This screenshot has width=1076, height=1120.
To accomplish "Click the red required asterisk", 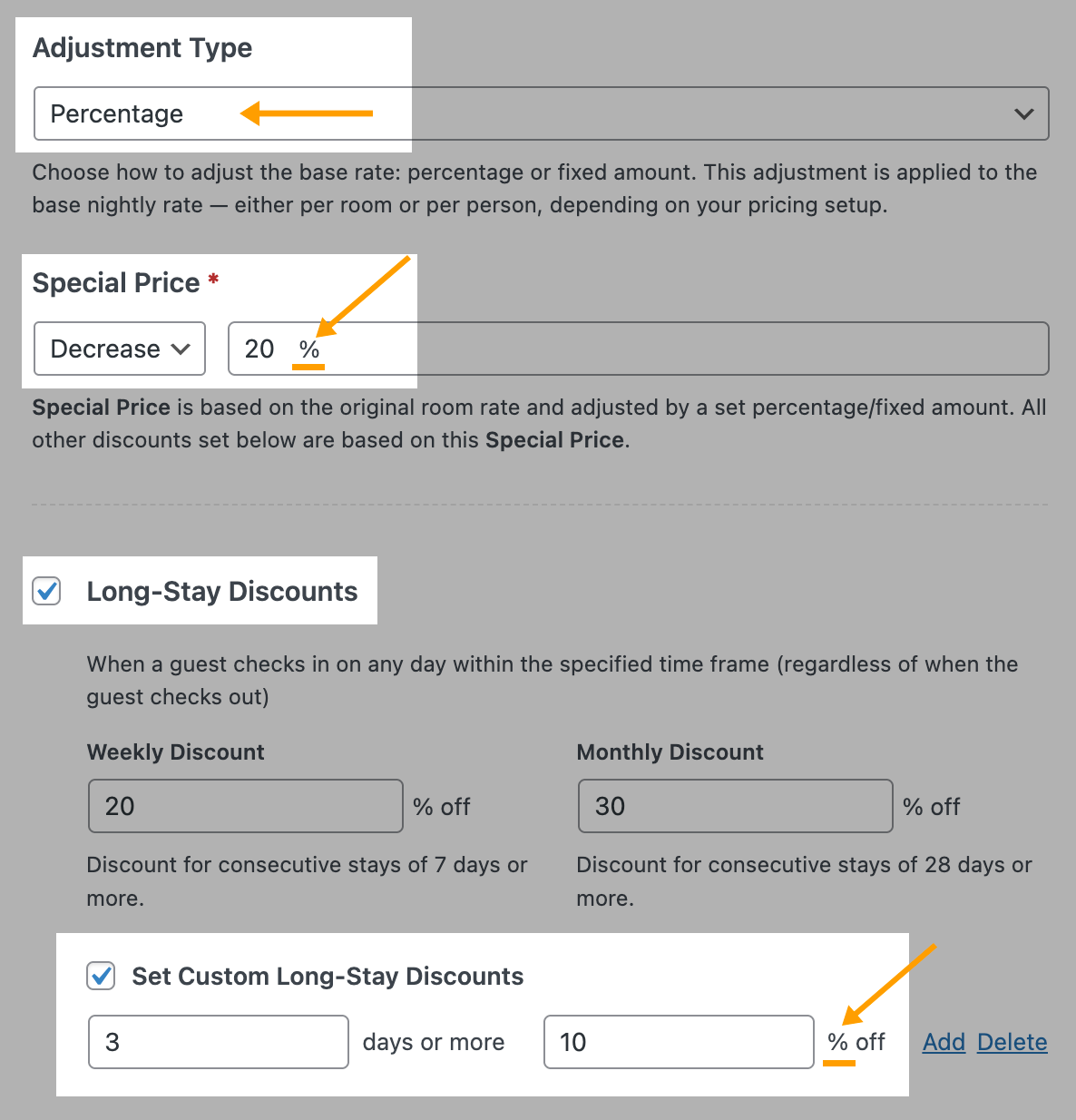I will pyautogui.click(x=213, y=279).
